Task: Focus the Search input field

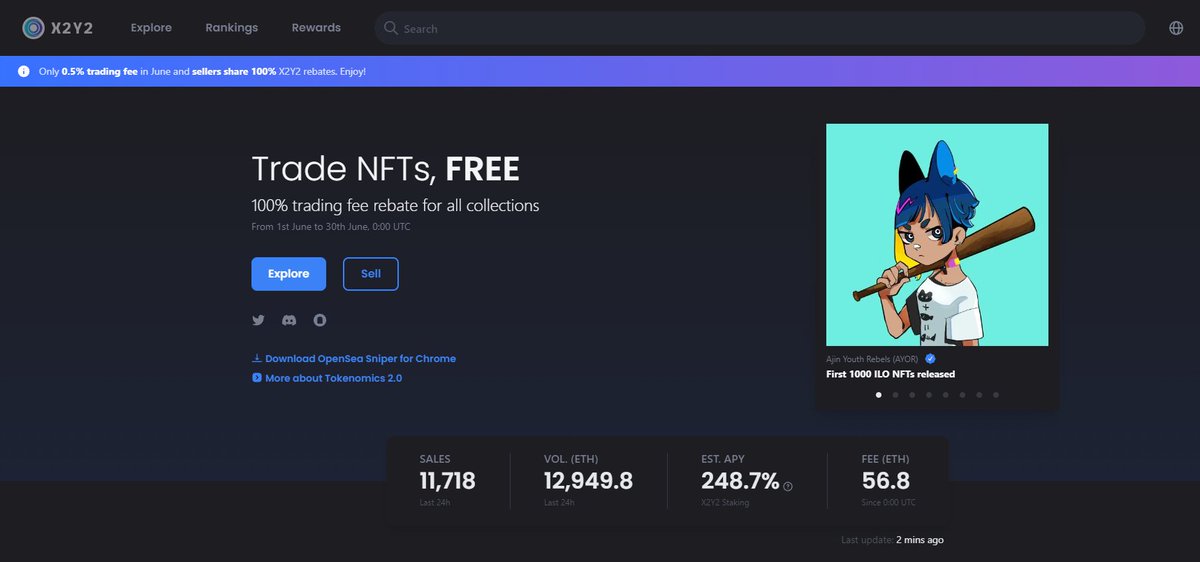Action: point(760,28)
